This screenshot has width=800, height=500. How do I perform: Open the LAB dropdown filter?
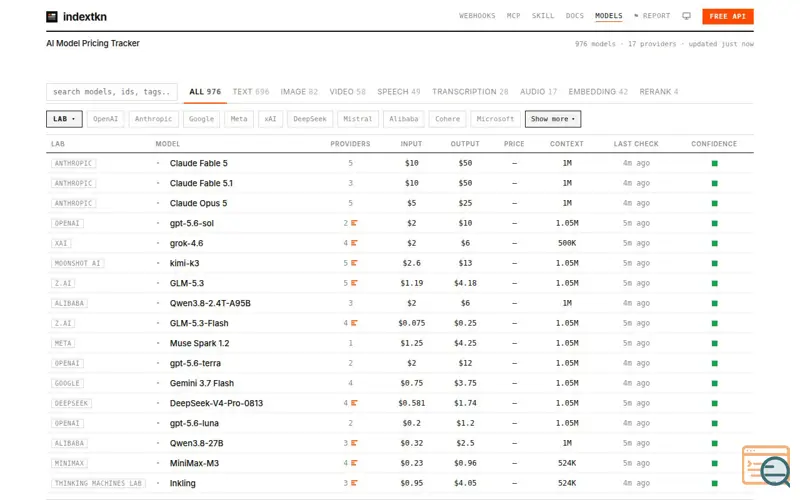[x=64, y=119]
